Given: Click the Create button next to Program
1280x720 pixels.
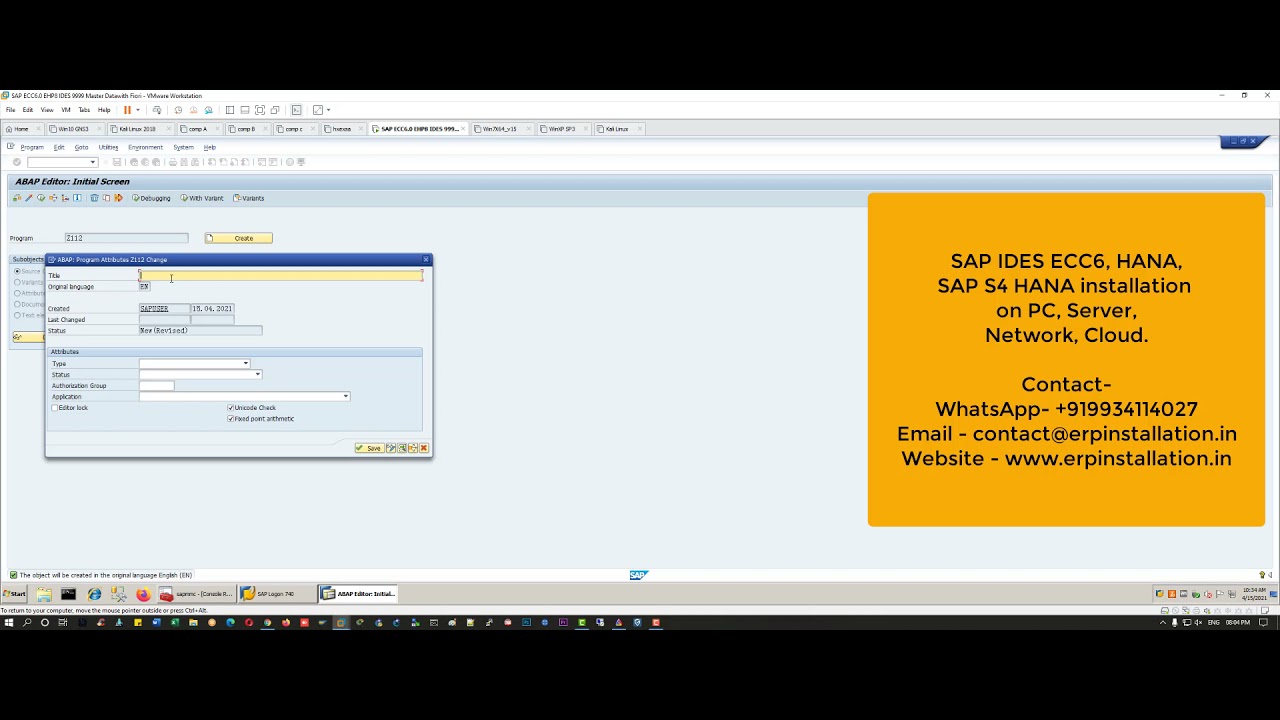Looking at the screenshot, I should click(x=238, y=238).
